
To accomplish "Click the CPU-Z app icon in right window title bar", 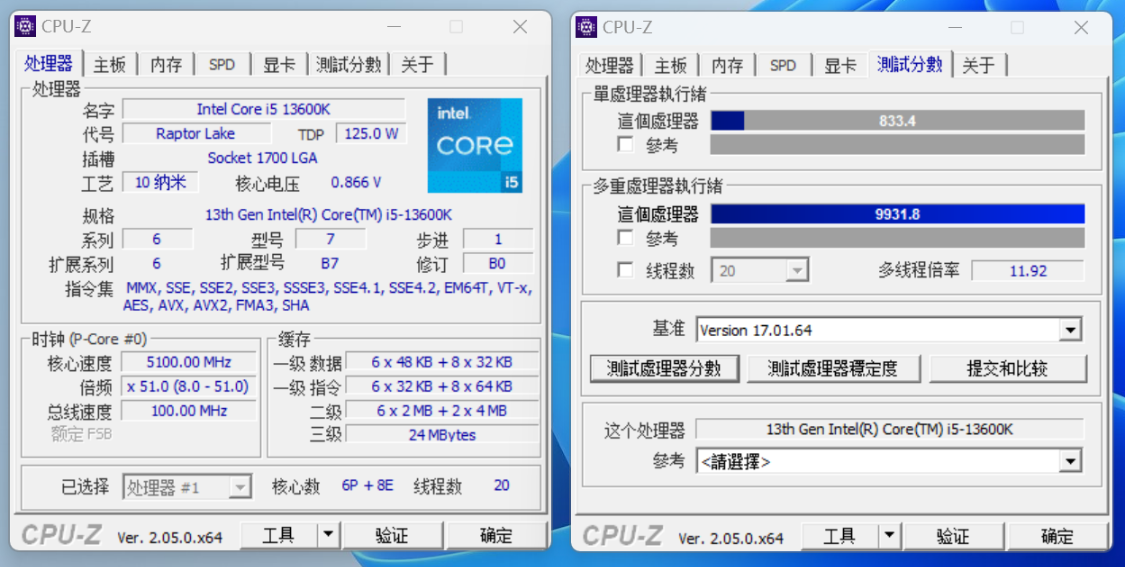I will [586, 27].
